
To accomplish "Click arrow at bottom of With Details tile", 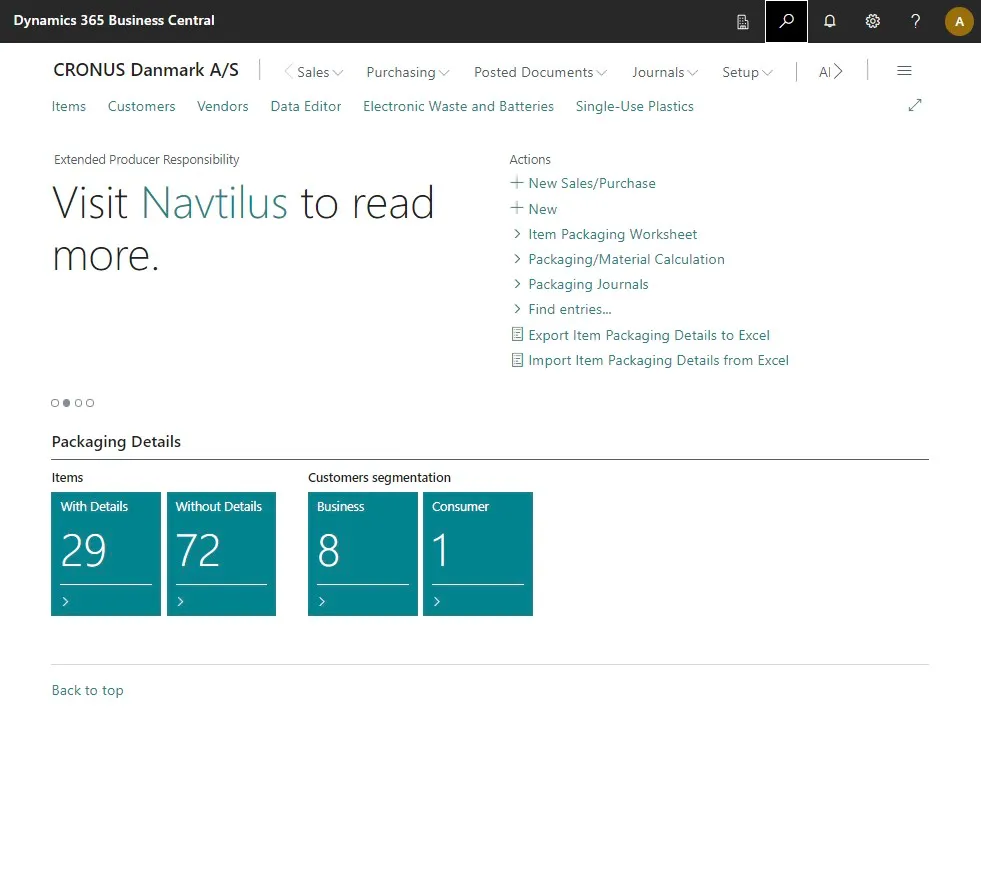I will pos(65,601).
